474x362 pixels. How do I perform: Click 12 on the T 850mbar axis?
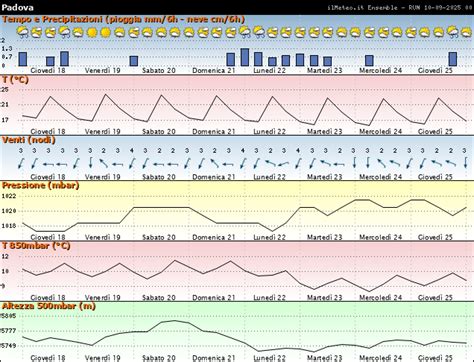5,257
